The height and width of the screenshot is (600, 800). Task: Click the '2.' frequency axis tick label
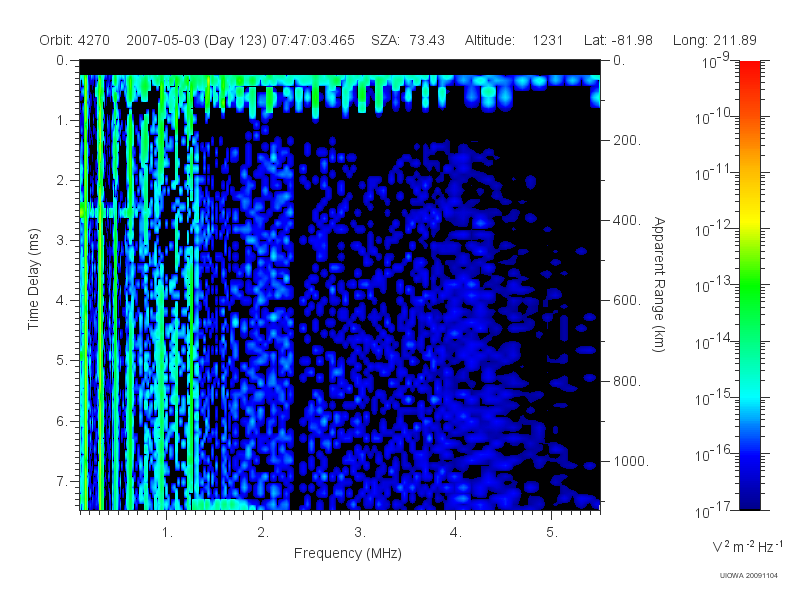263,533
